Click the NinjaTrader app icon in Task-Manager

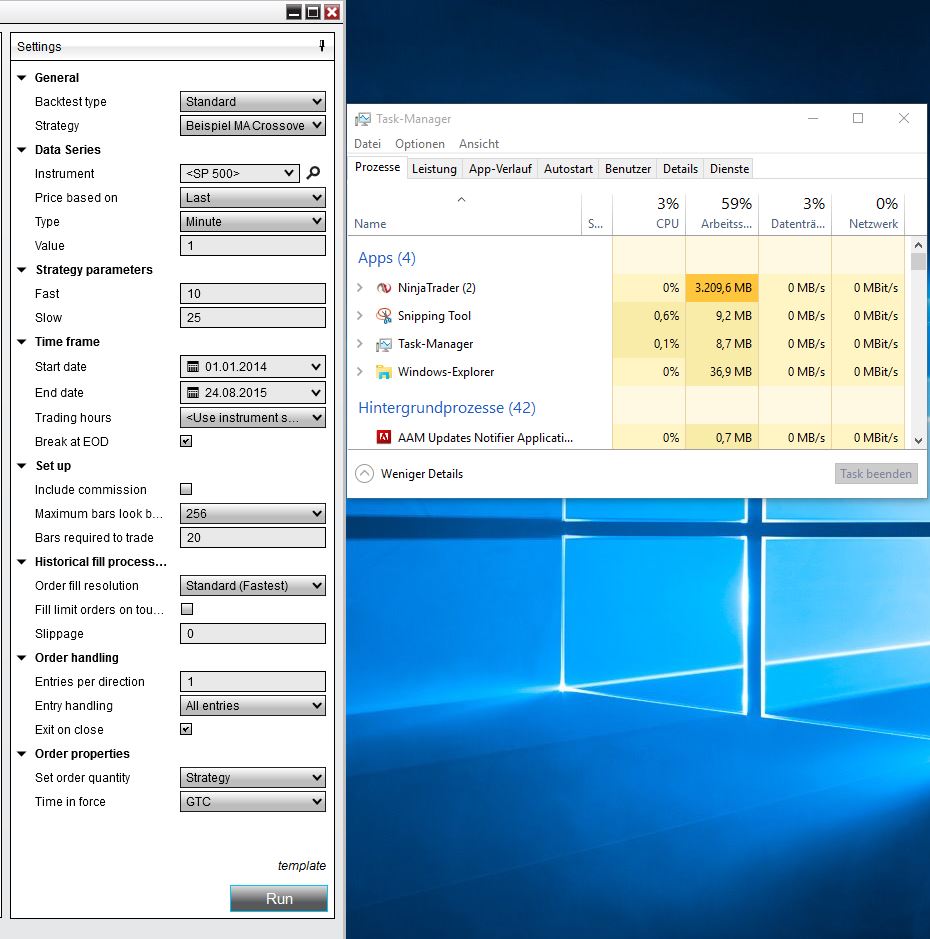point(384,288)
